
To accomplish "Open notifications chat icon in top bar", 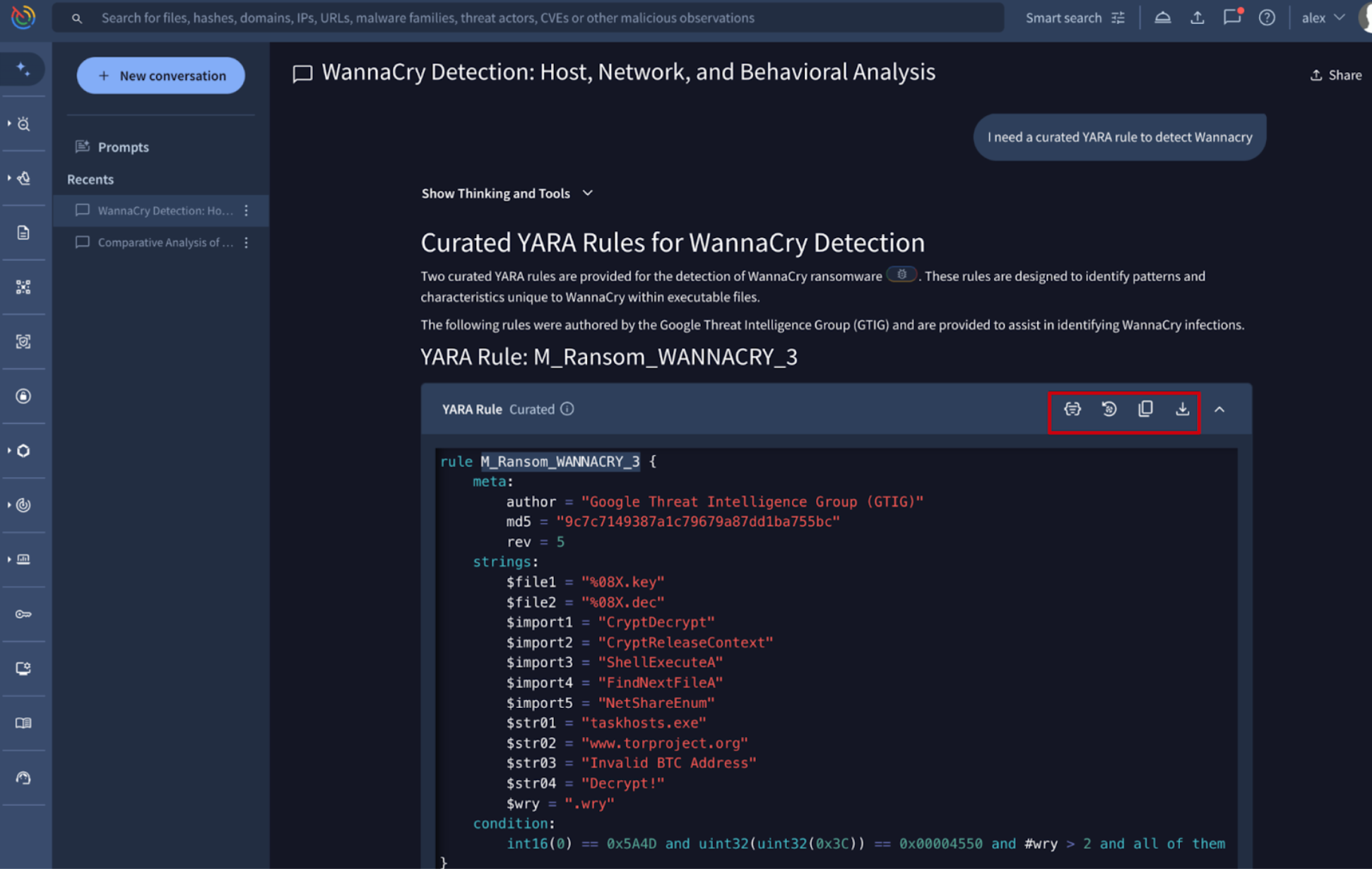I will click(x=1231, y=18).
